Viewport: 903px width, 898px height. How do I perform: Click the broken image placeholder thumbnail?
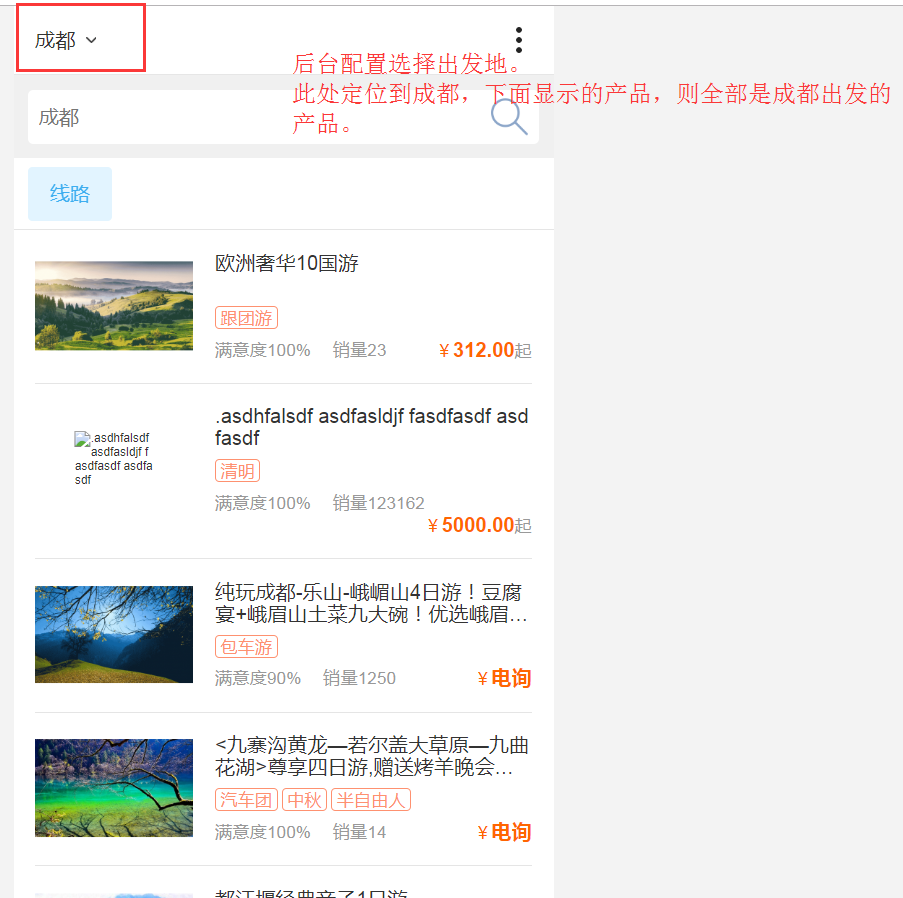(x=113, y=458)
